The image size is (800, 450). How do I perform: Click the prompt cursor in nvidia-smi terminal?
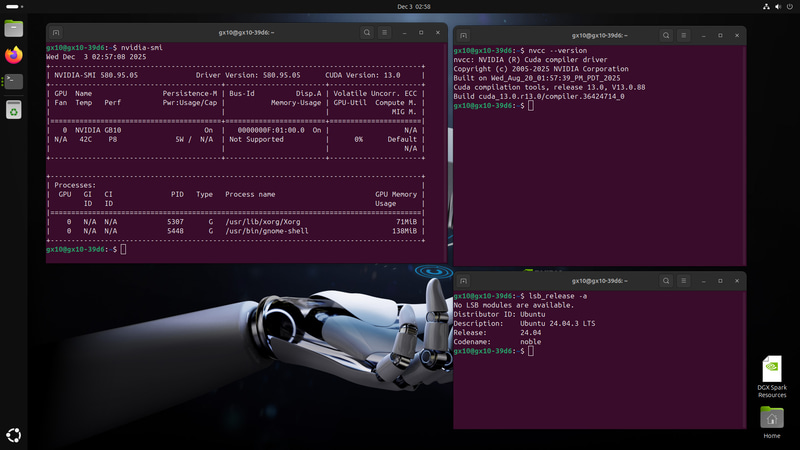[x=123, y=249]
